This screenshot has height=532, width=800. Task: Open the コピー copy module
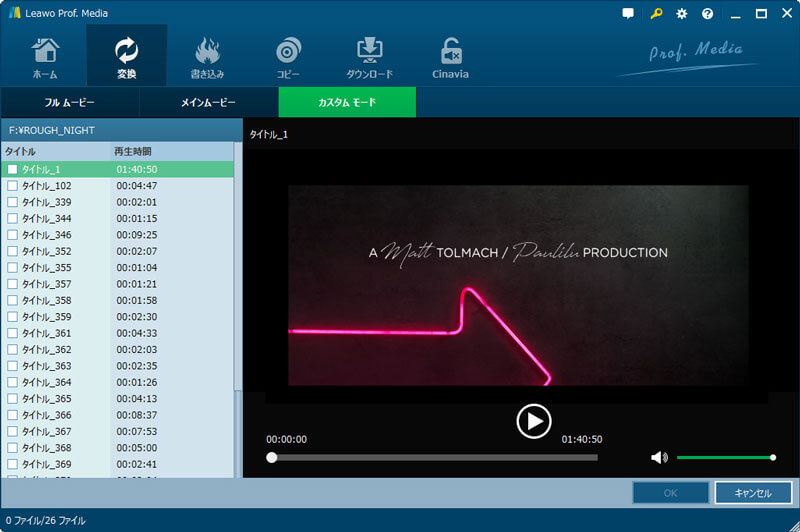288,57
